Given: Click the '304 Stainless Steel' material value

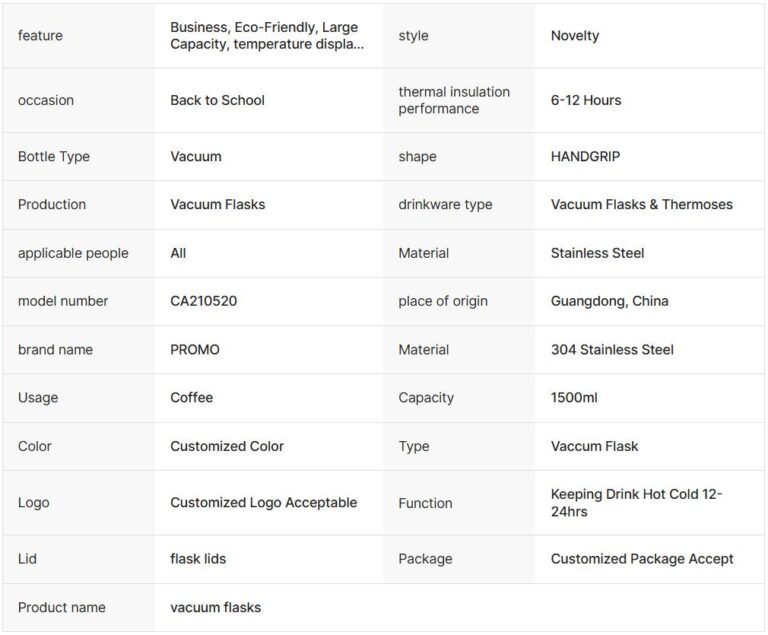Looking at the screenshot, I should point(612,350).
